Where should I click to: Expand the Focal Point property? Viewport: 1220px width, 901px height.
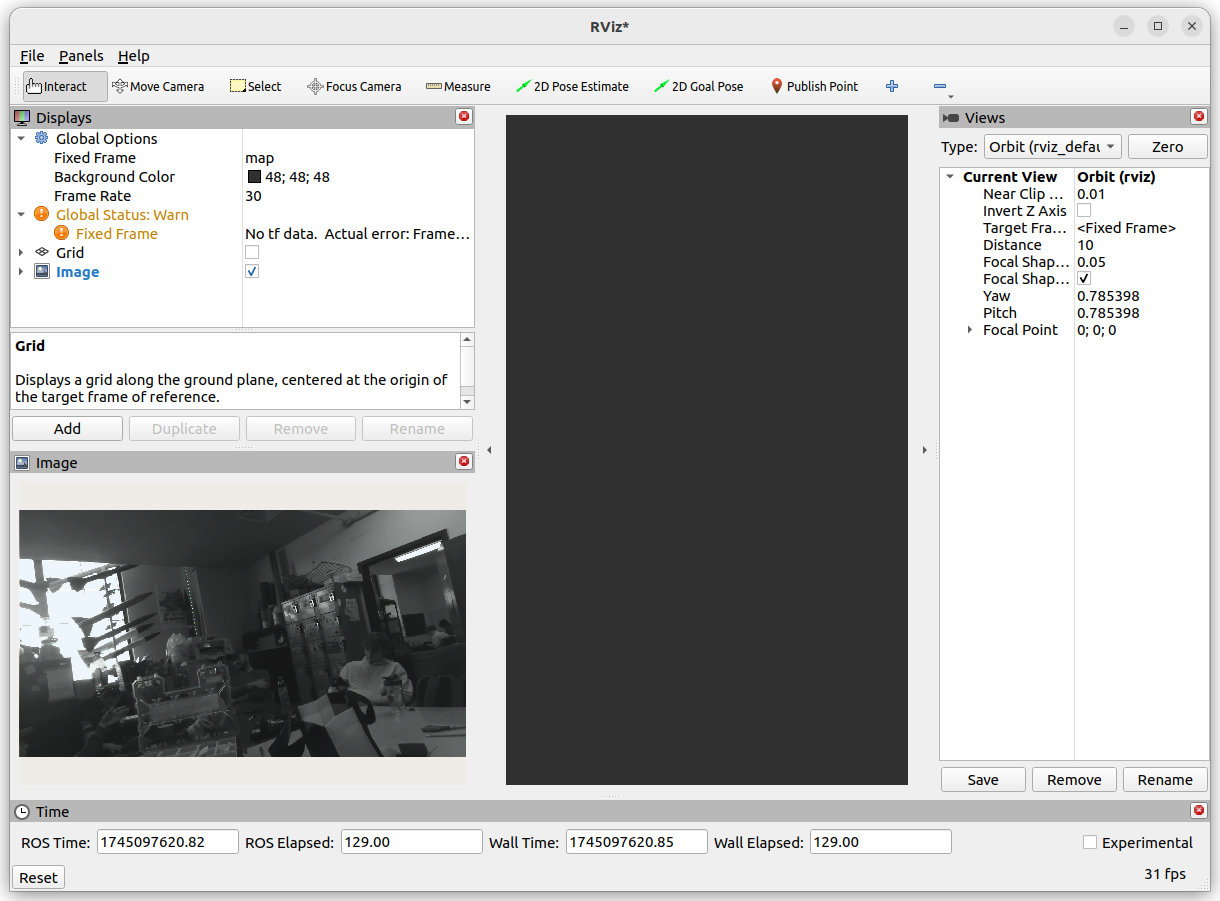click(969, 330)
